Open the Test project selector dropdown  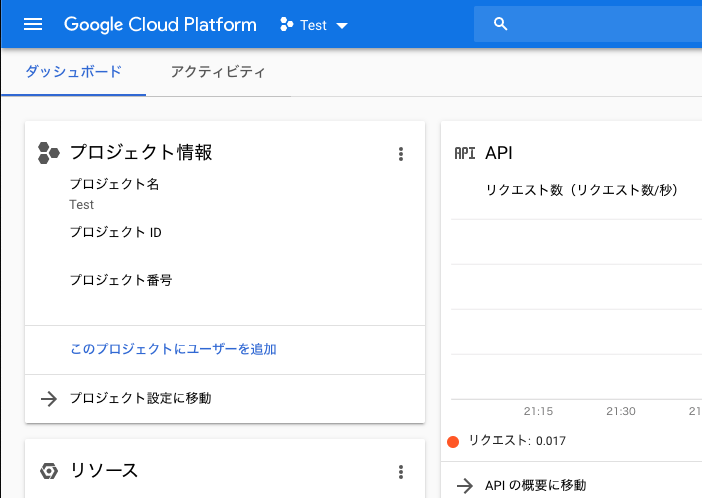(x=314, y=25)
